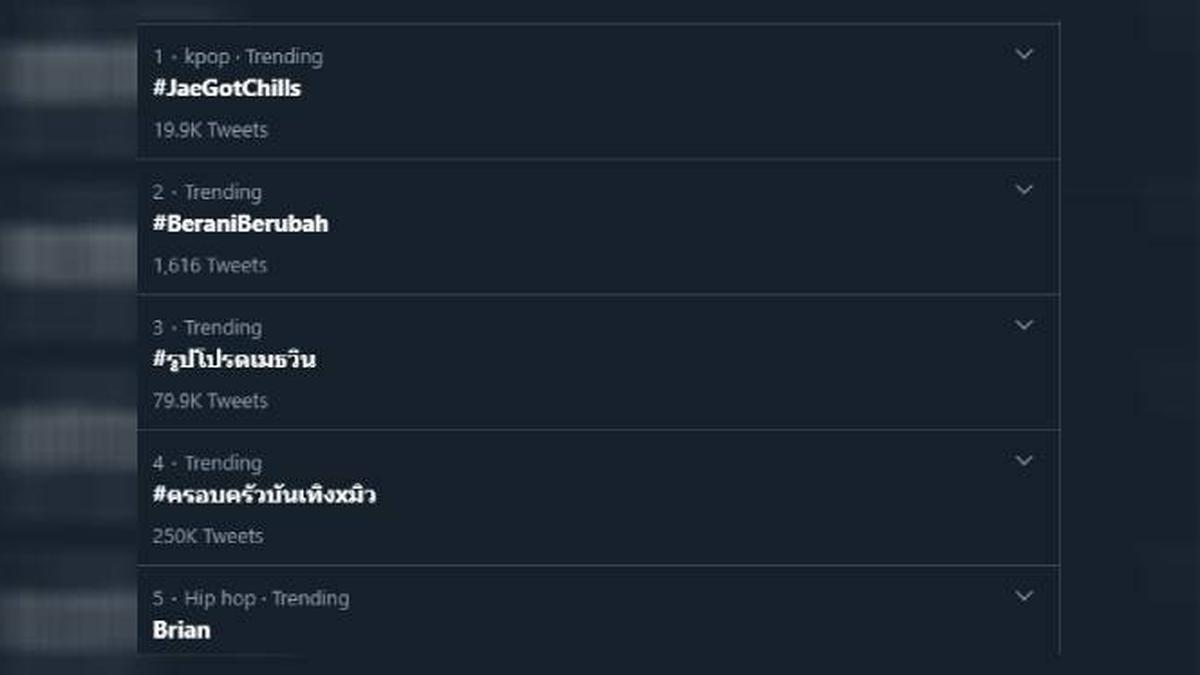Image resolution: width=1200 pixels, height=675 pixels.
Task: Expand options for the #ครอบครัวบันเทิงxมิว trend
Action: pyautogui.click(x=1023, y=461)
